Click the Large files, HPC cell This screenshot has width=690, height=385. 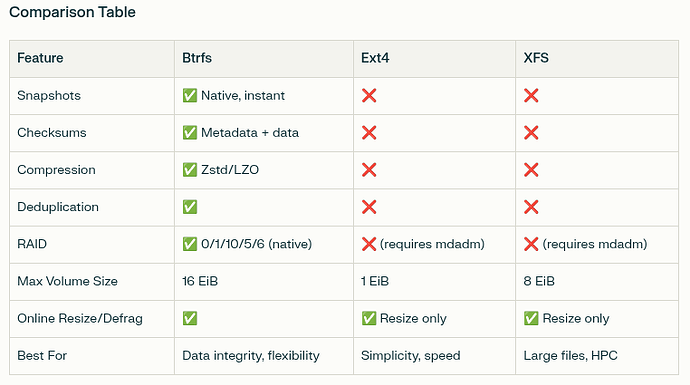pyautogui.click(x=570, y=356)
